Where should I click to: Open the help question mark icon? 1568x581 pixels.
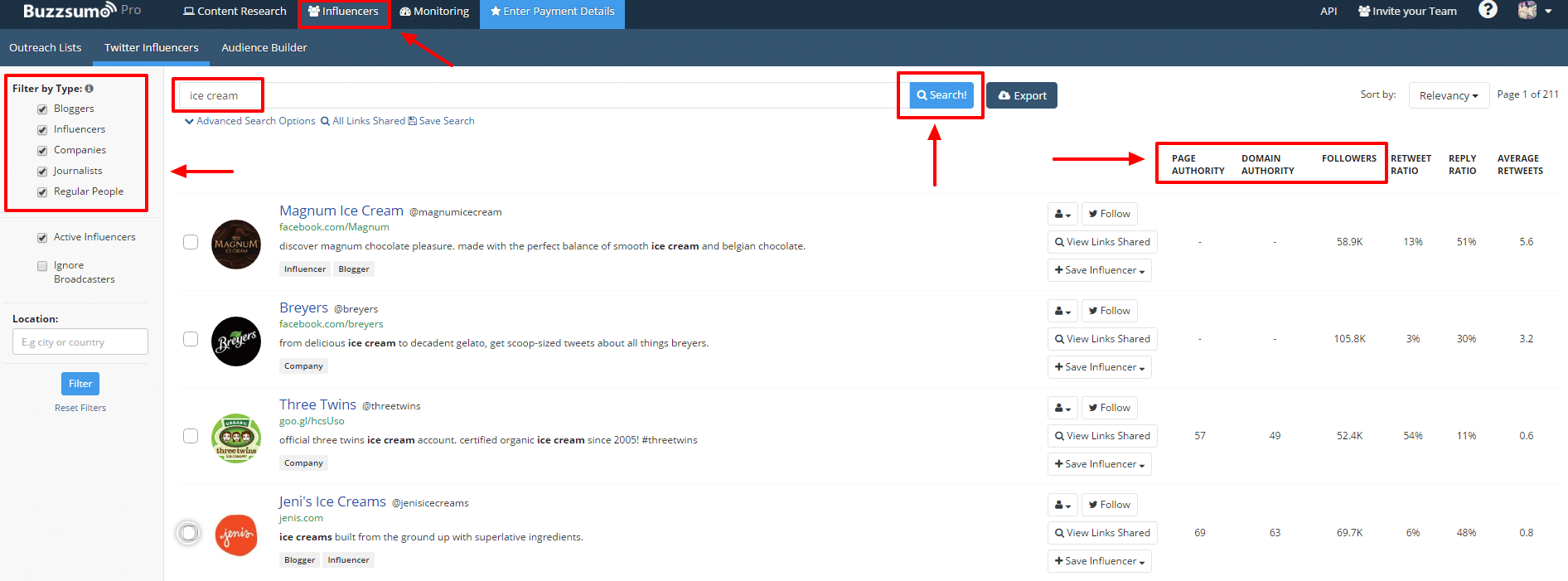coord(1488,10)
